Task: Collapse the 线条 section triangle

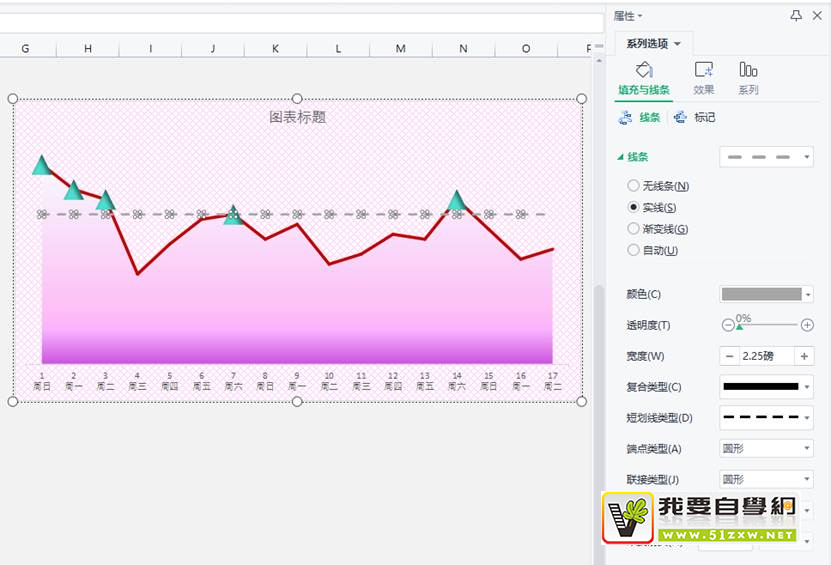Action: pyautogui.click(x=621, y=157)
